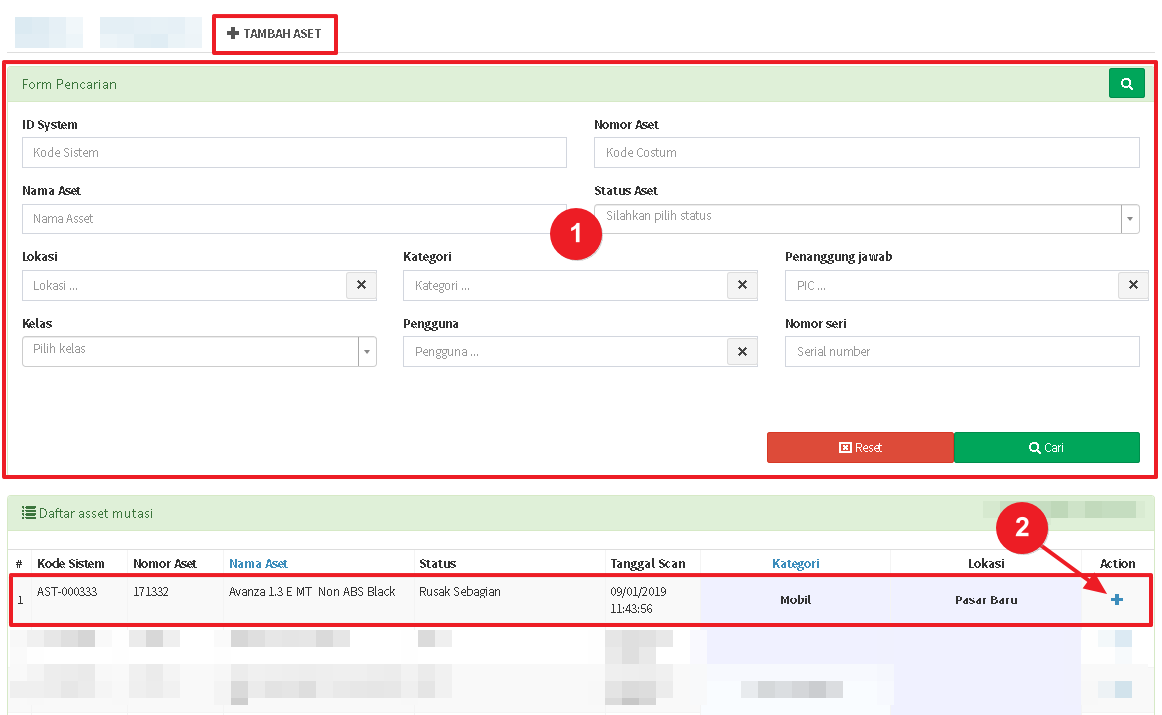Clear the Pengguna field with its X icon
The image size is (1162, 715).
tap(742, 352)
